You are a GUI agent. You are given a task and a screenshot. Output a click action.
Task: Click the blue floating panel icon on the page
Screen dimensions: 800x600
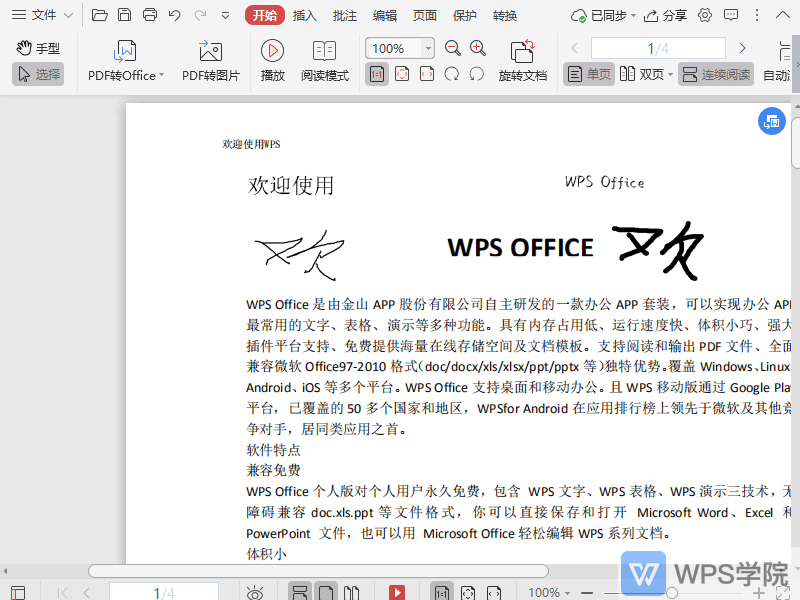[771, 121]
